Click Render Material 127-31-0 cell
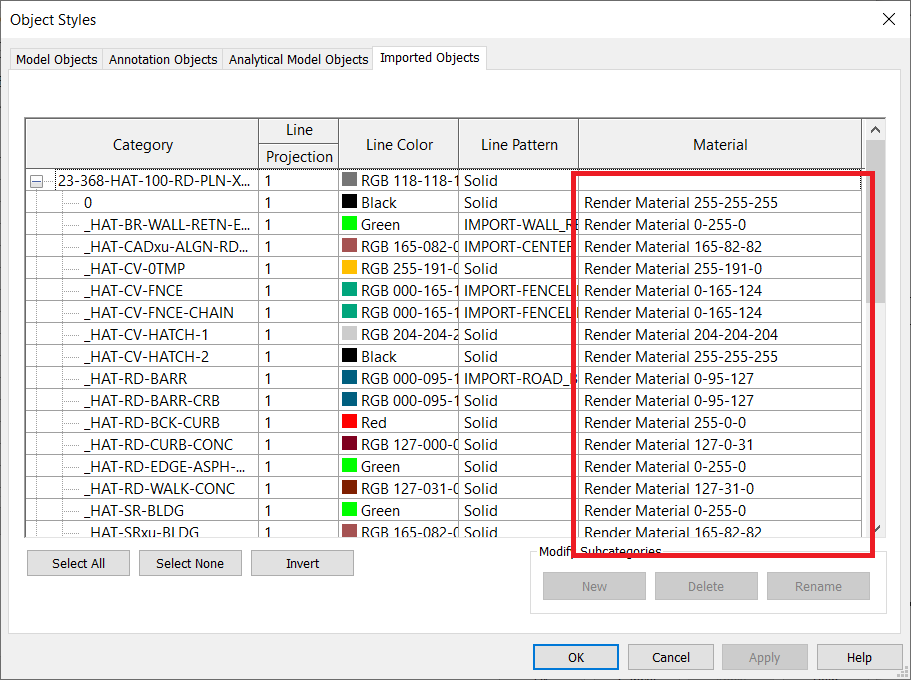Image resolution: width=911 pixels, height=680 pixels. 720,489
